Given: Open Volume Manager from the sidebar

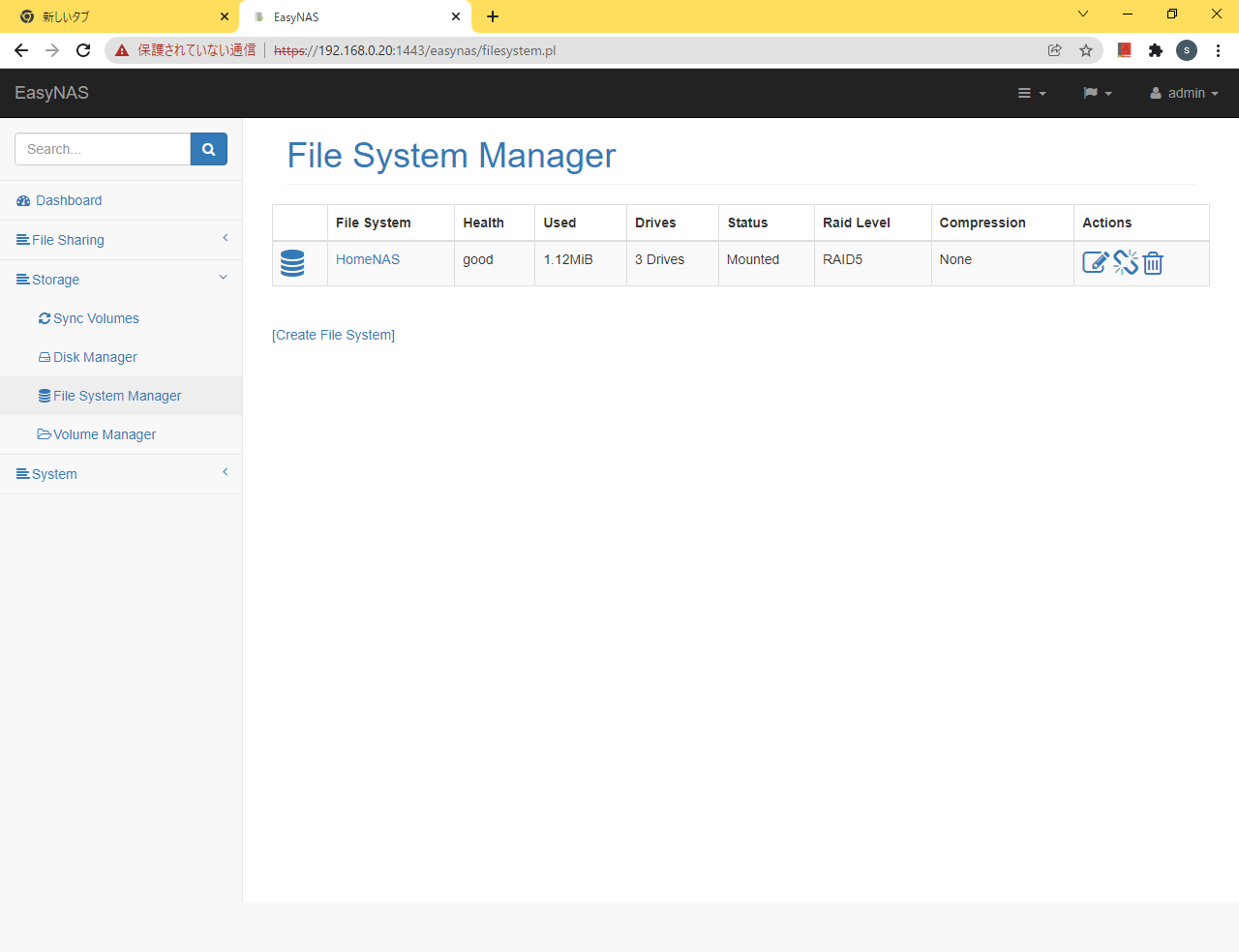Looking at the screenshot, I should point(105,434).
